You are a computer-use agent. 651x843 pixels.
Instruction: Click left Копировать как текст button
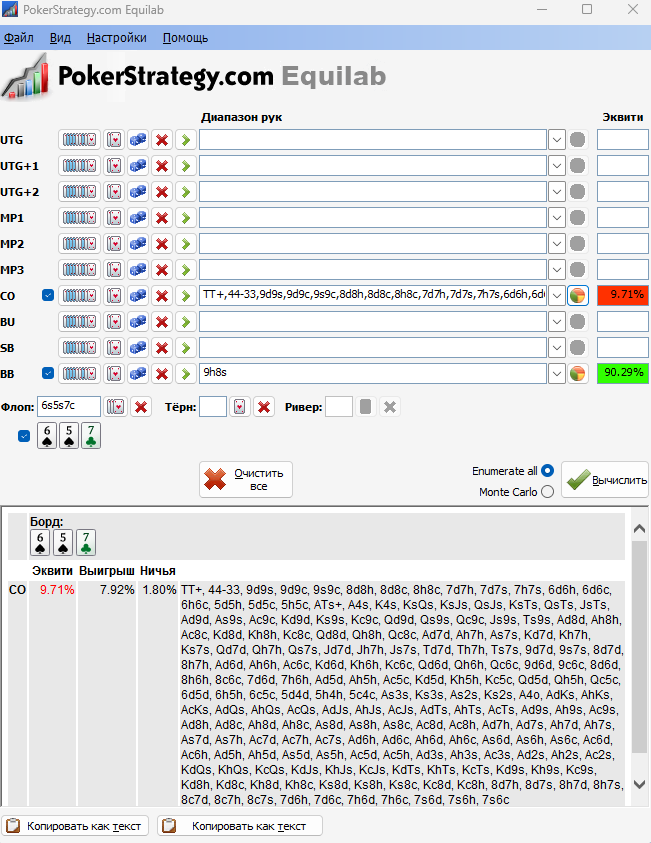pos(75,826)
